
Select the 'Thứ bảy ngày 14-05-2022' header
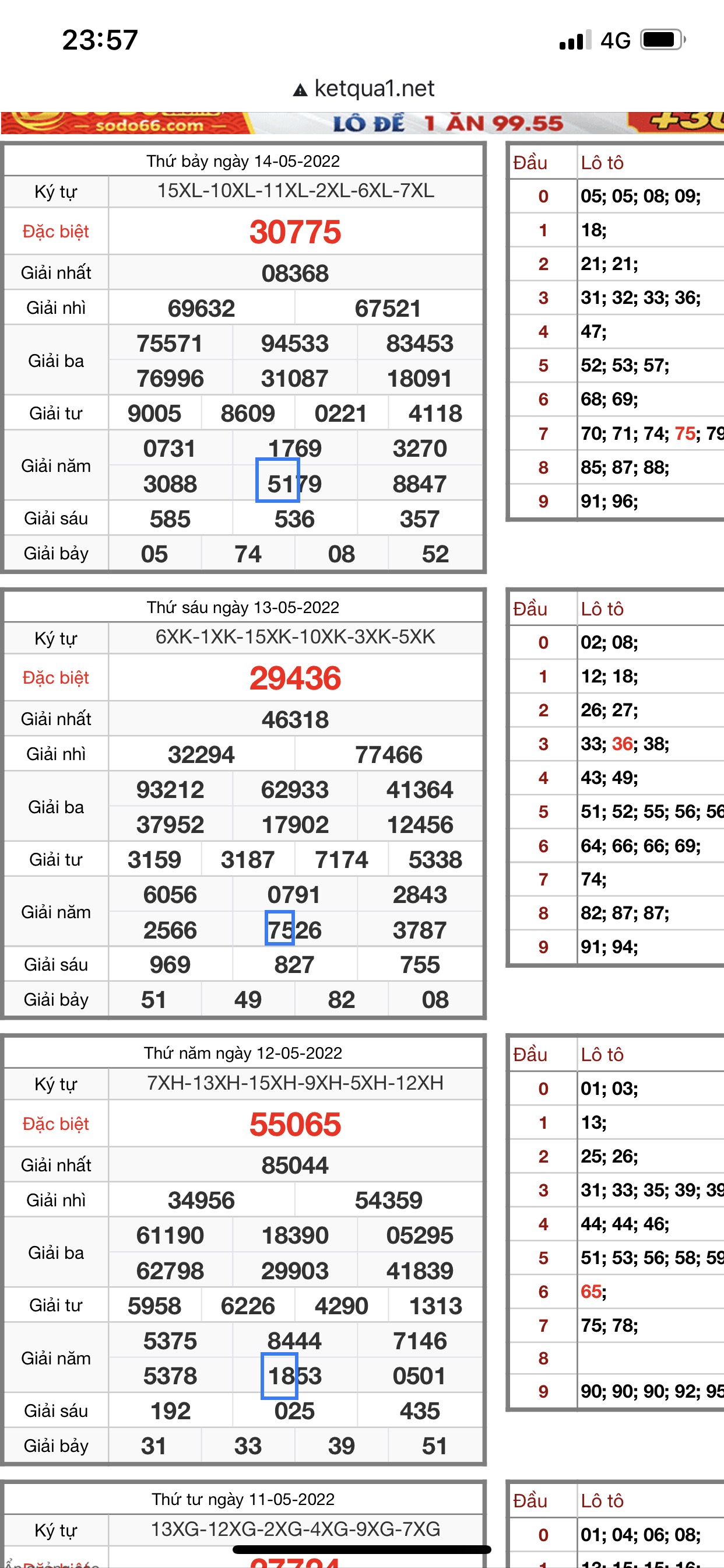(242, 162)
